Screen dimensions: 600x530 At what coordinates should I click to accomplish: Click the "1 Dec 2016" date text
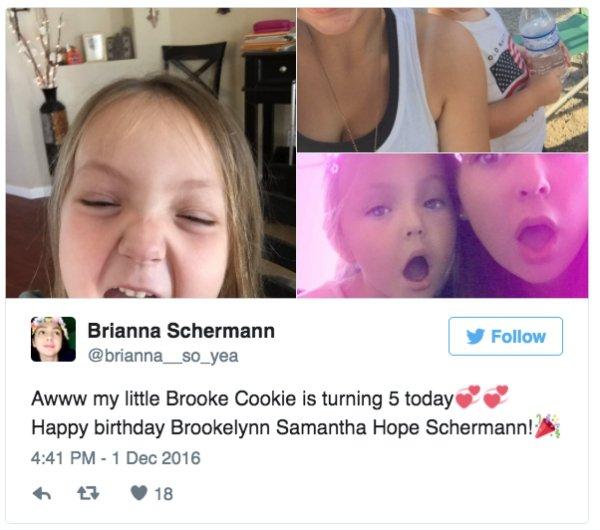pyautogui.click(x=156, y=458)
